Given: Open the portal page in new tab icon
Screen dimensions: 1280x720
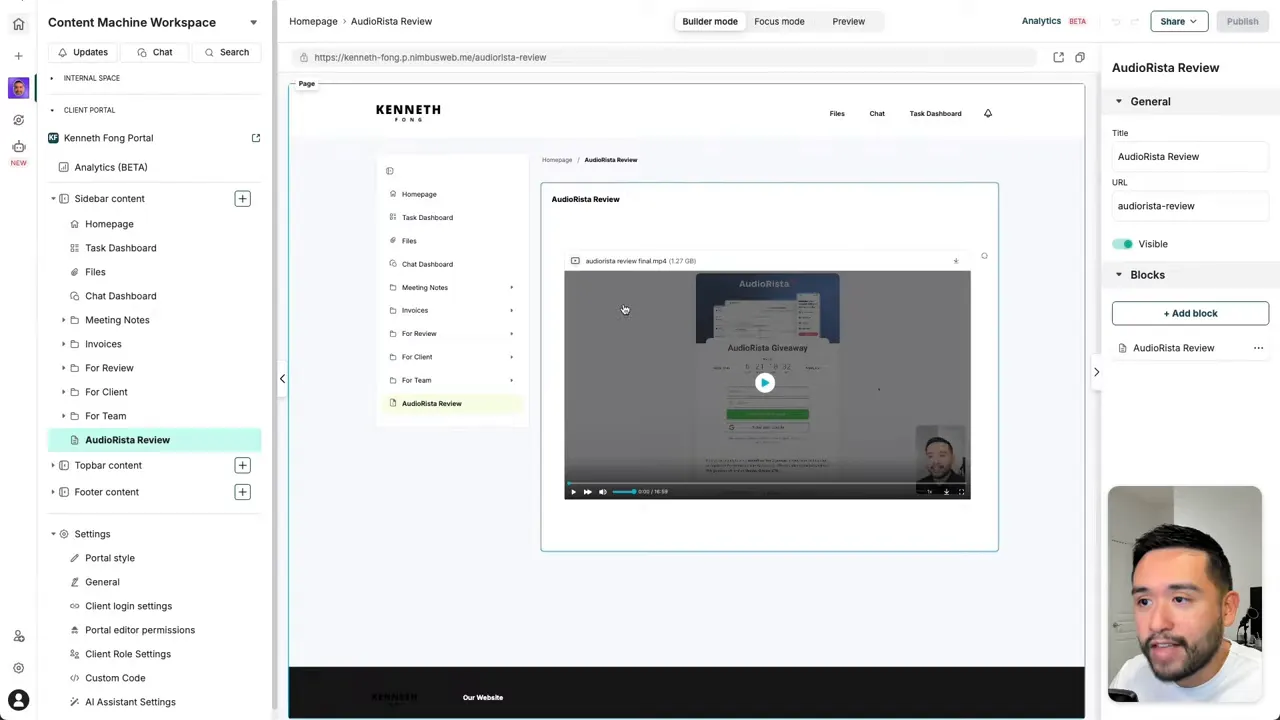Looking at the screenshot, I should pyautogui.click(x=1058, y=57).
